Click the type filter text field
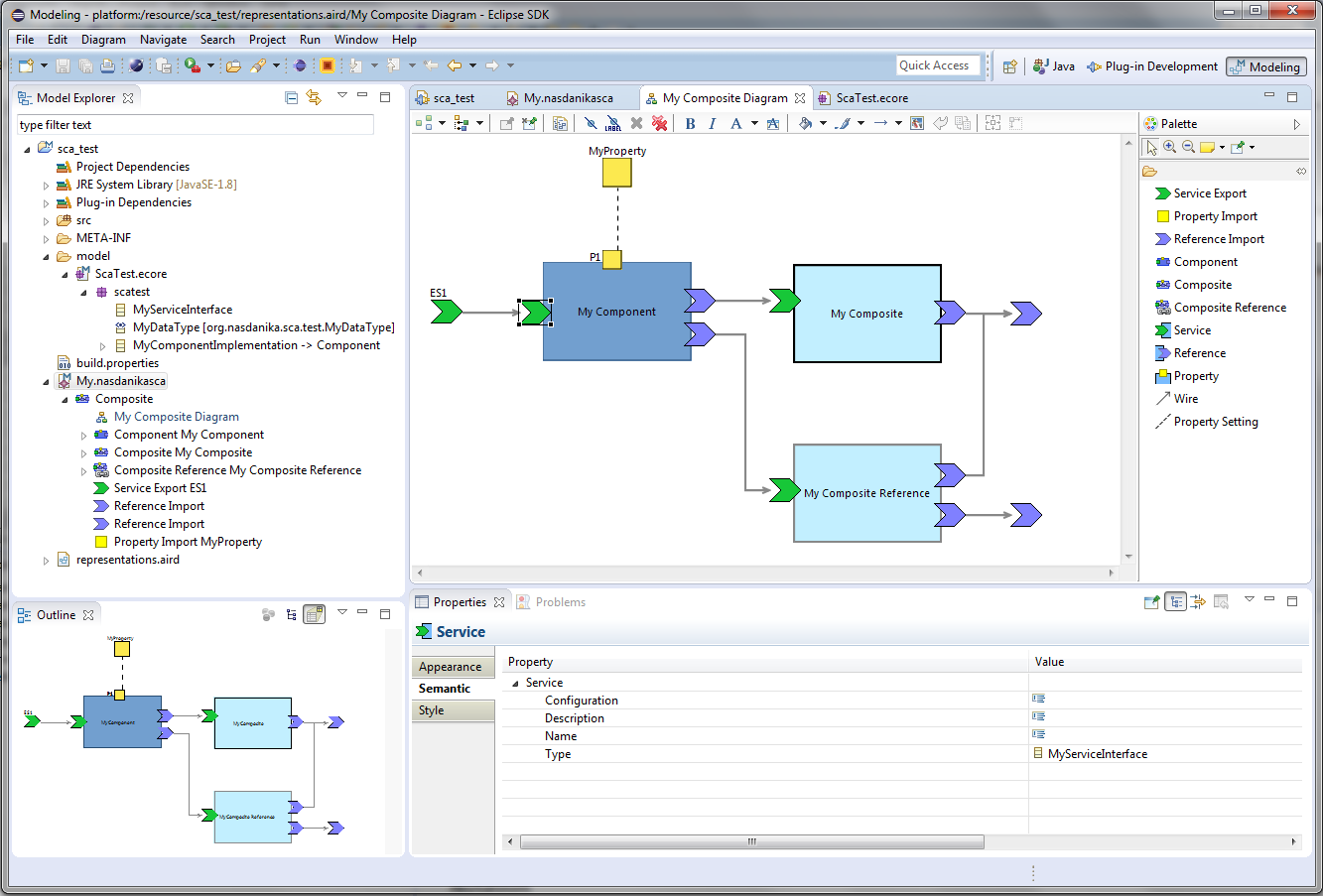The width and height of the screenshot is (1323, 896). click(196, 125)
